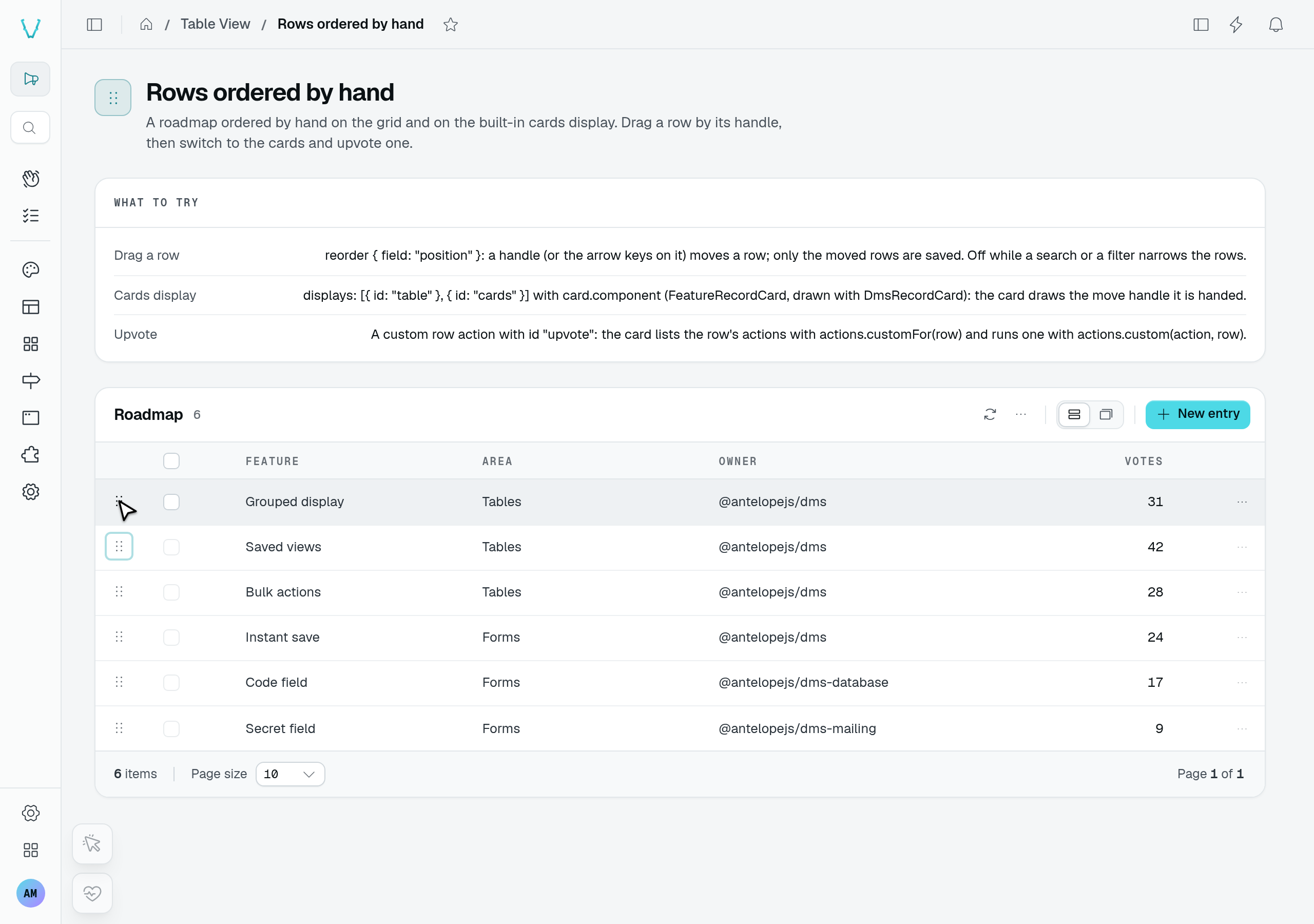Image resolution: width=1314 pixels, height=924 pixels.
Task: Open the AM user avatar
Action: pos(30,893)
